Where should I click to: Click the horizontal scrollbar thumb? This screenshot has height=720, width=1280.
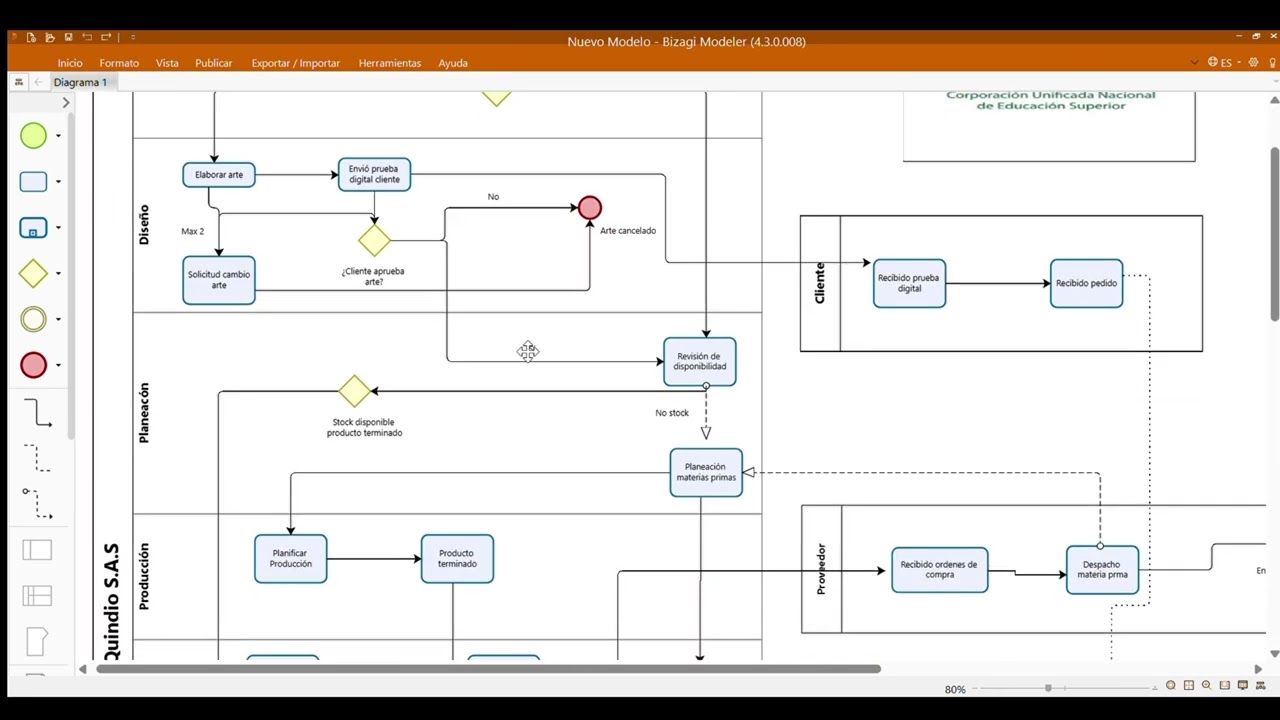click(x=488, y=669)
